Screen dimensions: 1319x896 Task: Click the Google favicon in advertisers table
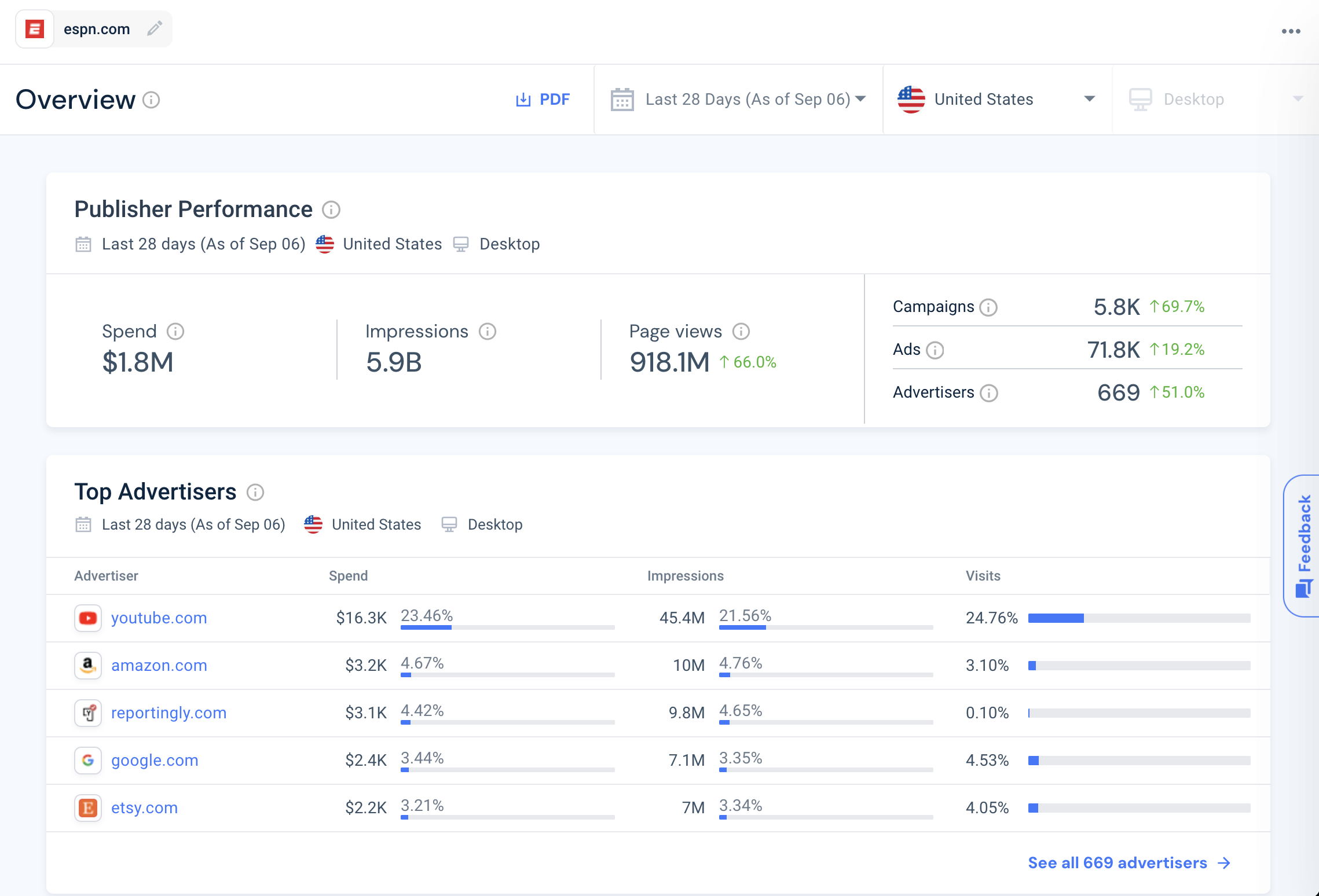[88, 761]
